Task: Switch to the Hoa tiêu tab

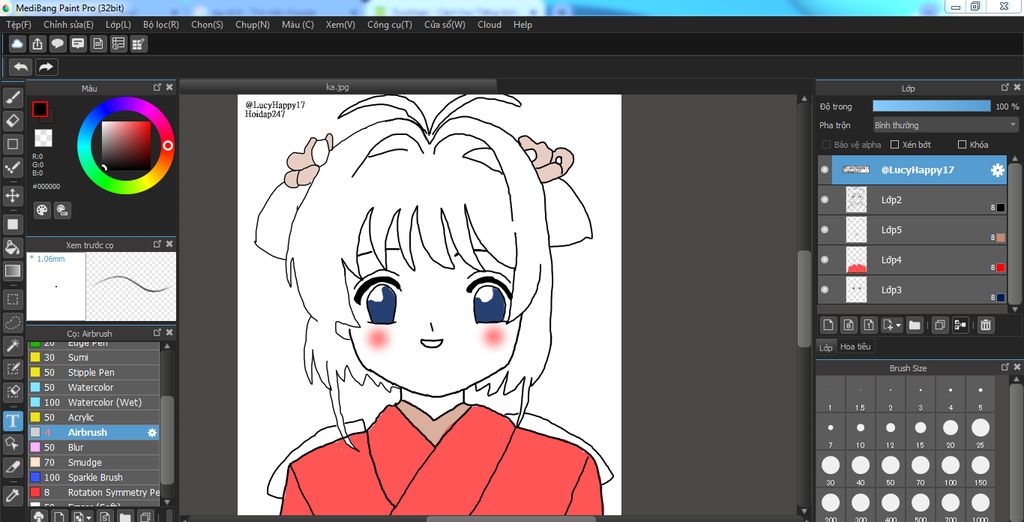Action: click(855, 346)
